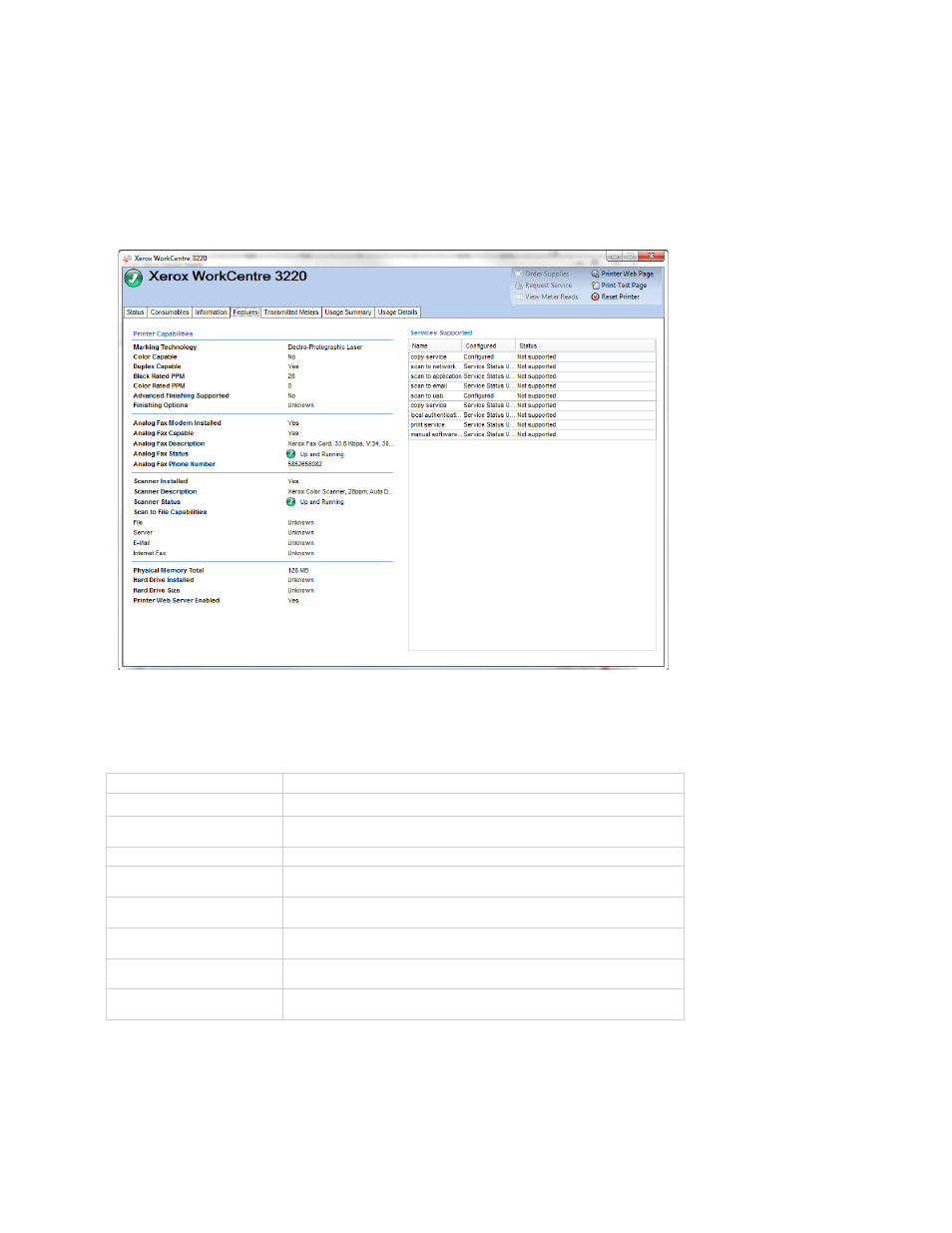Screen dimensions: 952x1233
Task: Click the Physical Memory Total label
Action: pyautogui.click(x=169, y=571)
